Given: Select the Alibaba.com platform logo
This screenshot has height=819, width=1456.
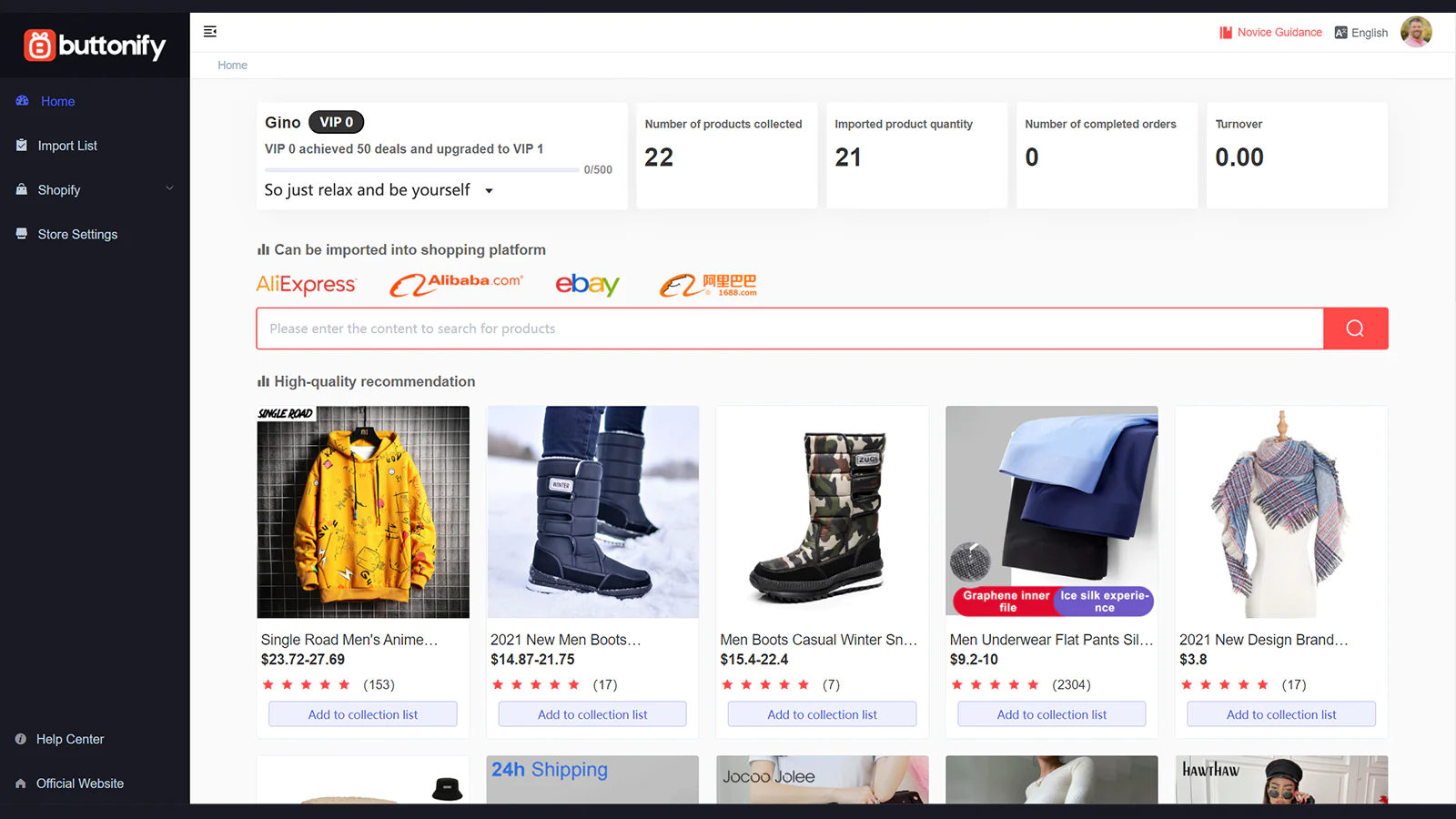Looking at the screenshot, I should tap(456, 285).
